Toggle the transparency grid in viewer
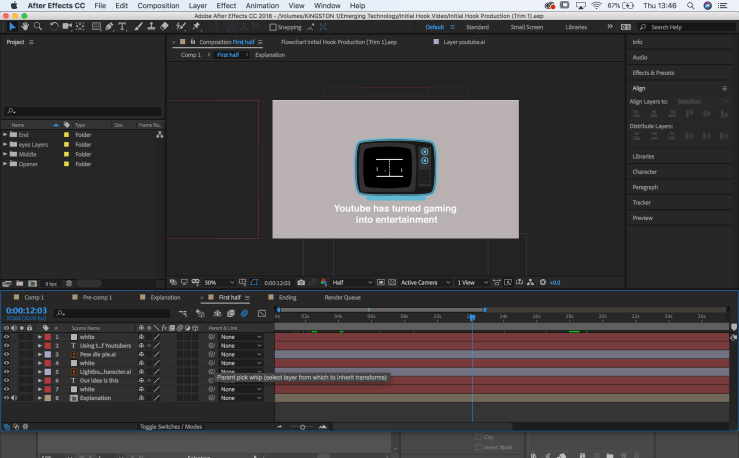The image size is (739, 458). pos(392,283)
